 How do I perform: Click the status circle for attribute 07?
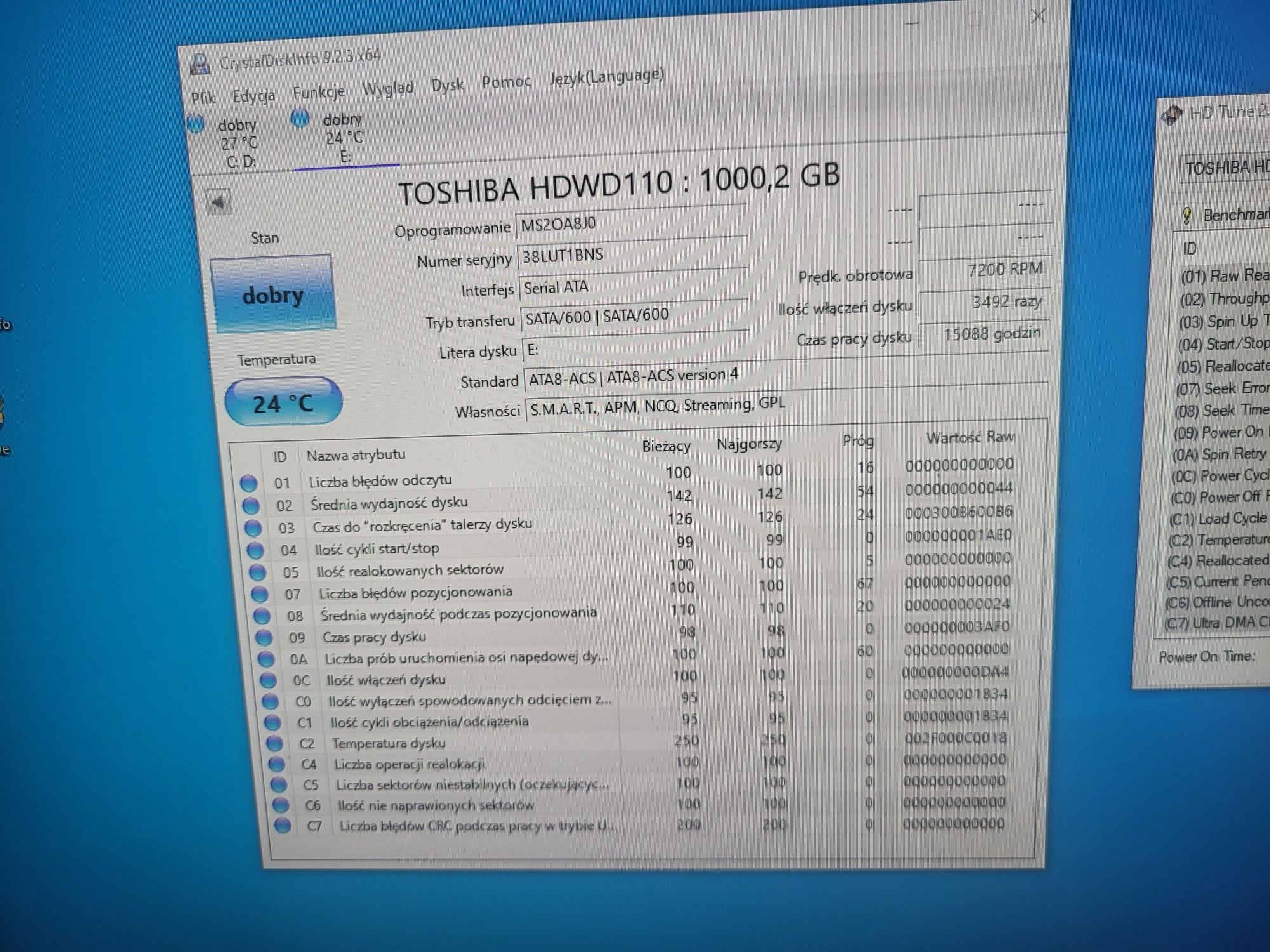[259, 595]
